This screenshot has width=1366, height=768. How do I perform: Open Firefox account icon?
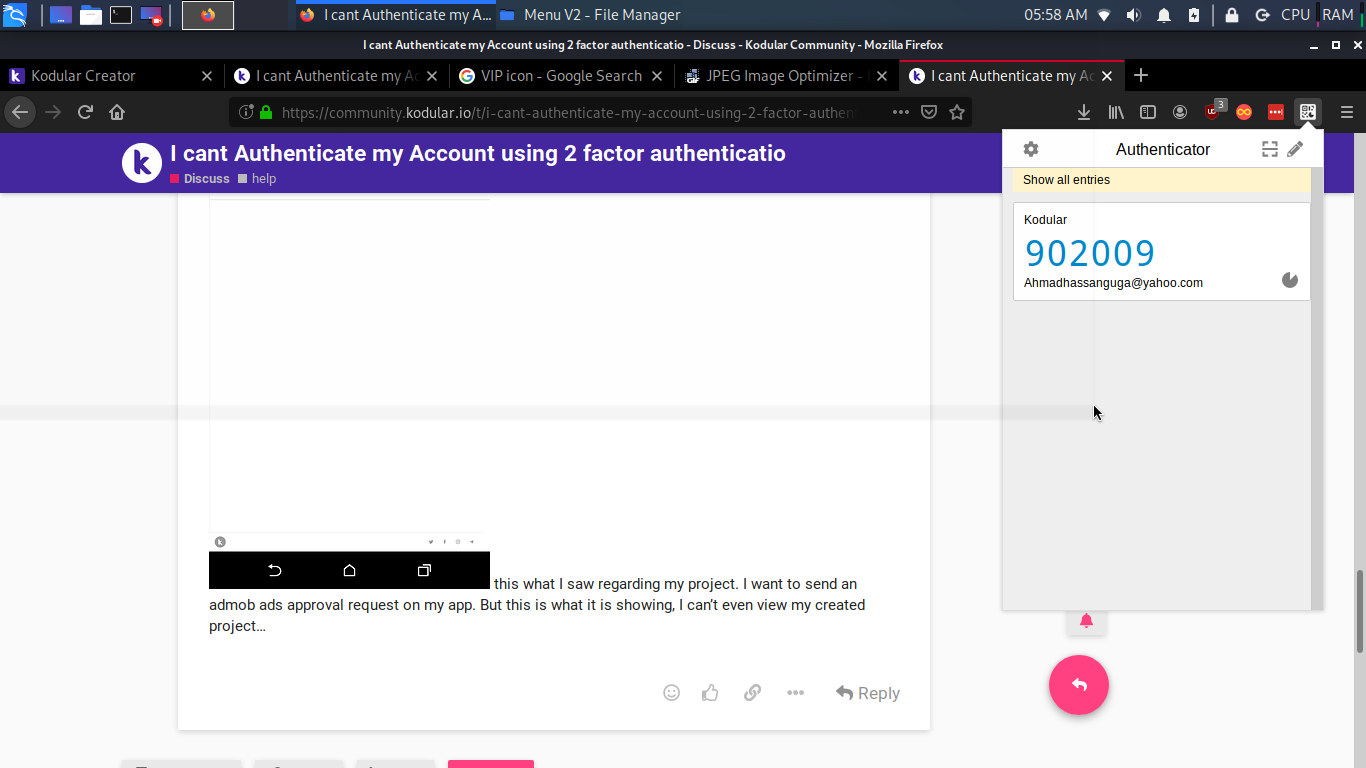pos(1180,112)
